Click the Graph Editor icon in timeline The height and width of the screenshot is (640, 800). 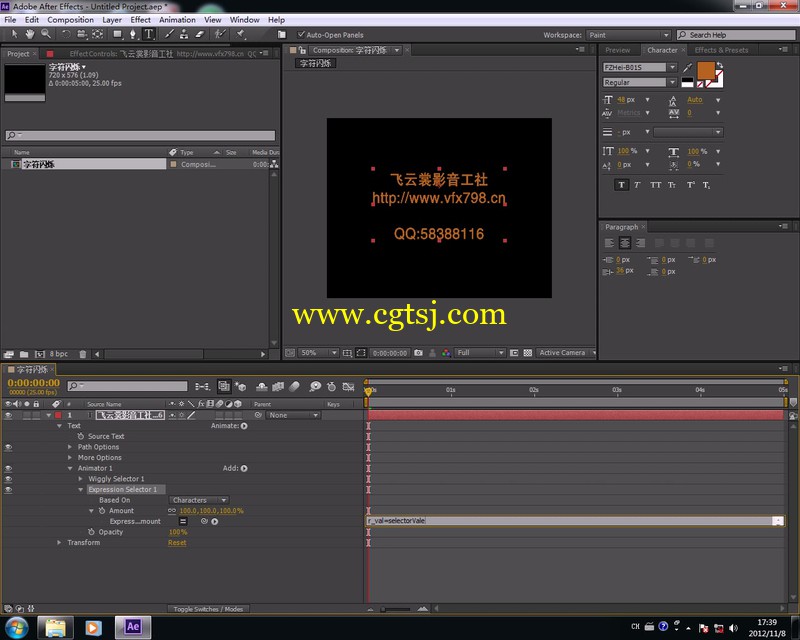(x=348, y=386)
